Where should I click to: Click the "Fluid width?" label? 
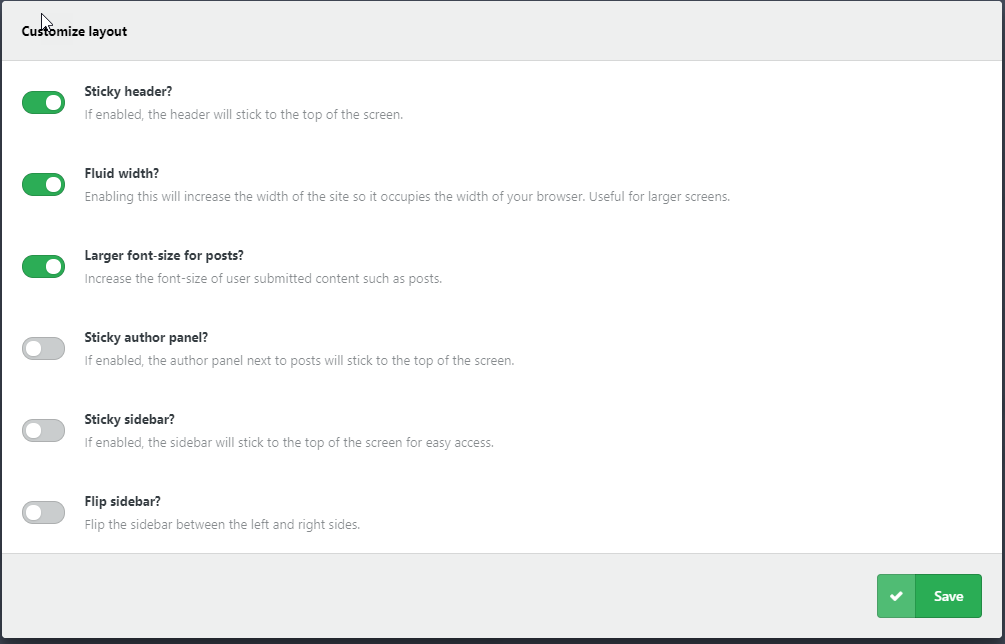point(122,173)
